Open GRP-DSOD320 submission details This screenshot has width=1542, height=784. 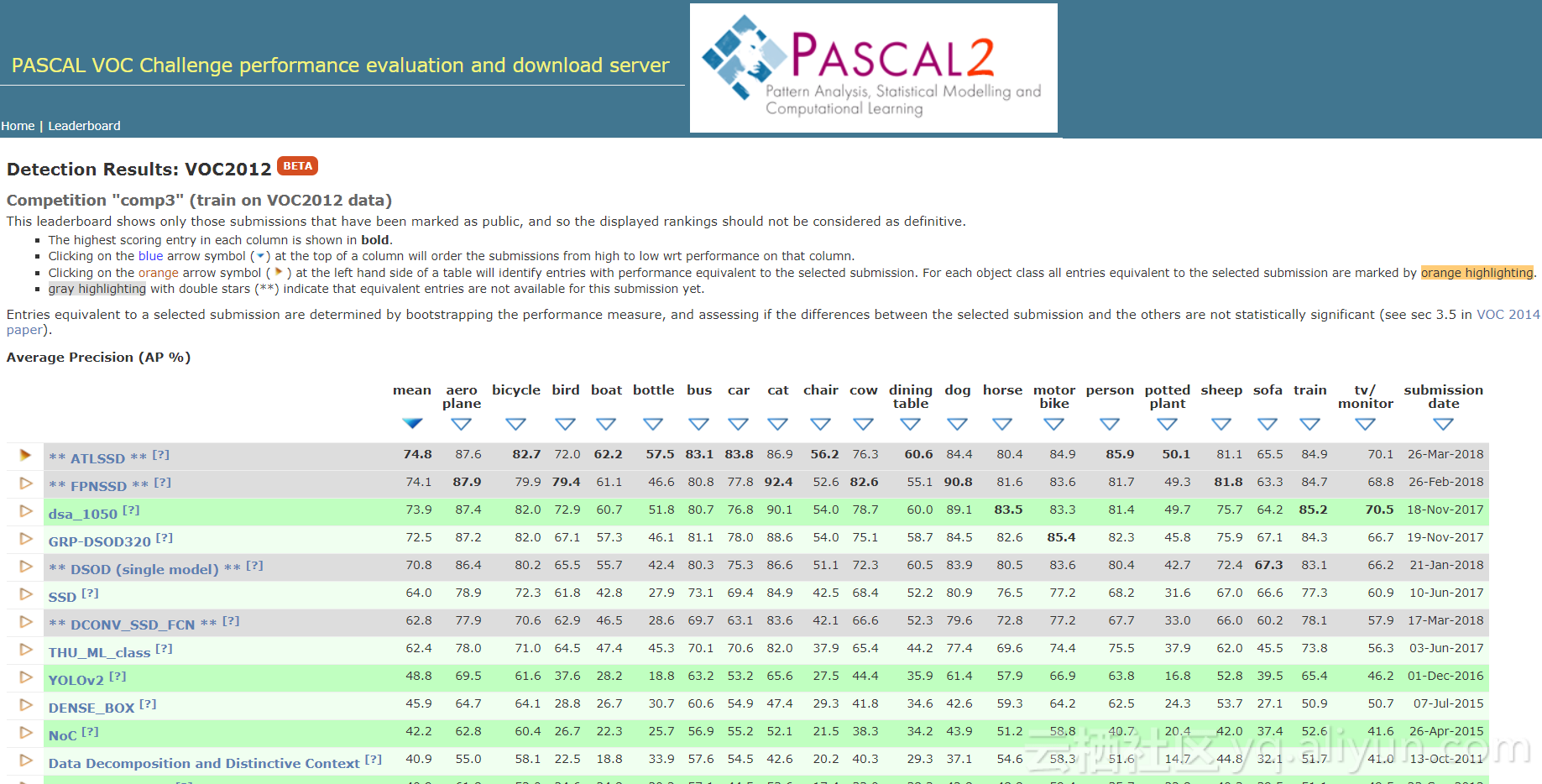pyautogui.click(x=99, y=541)
